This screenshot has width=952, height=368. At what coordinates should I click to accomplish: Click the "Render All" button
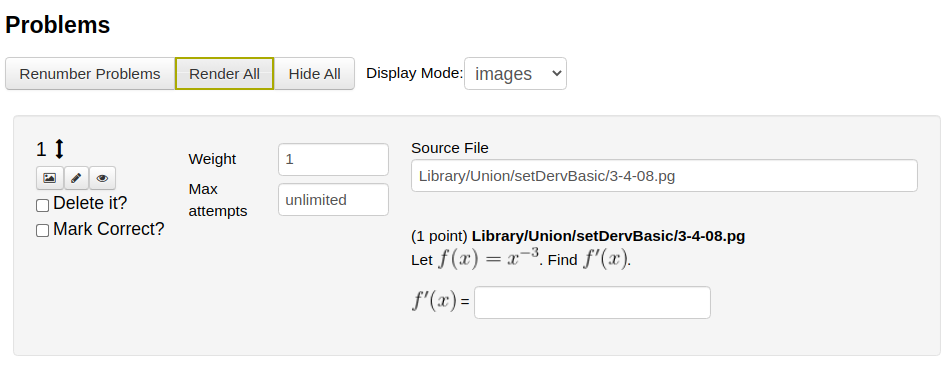[225, 73]
